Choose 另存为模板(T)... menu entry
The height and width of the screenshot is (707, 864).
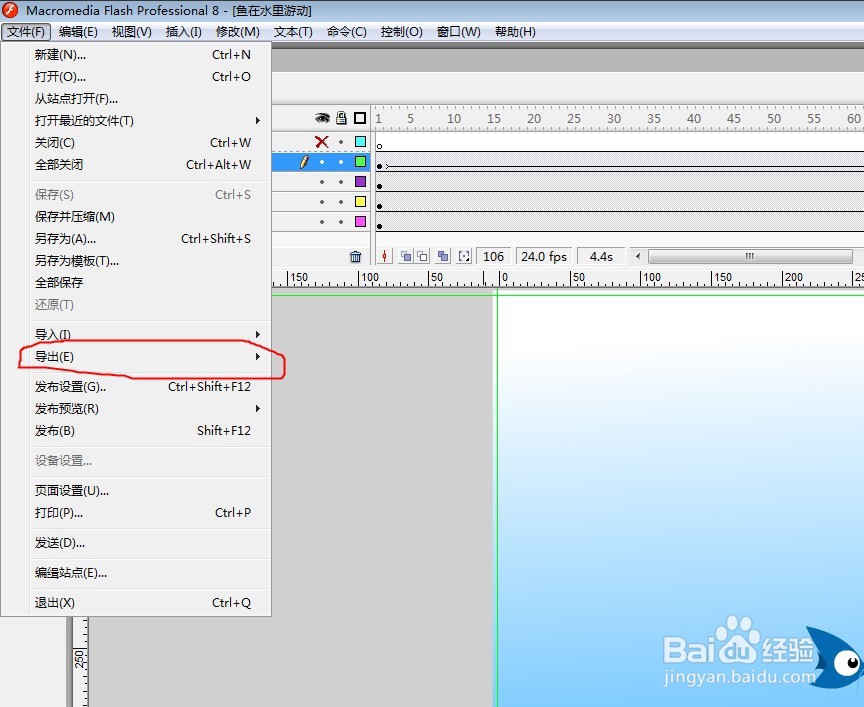[x=149, y=261]
